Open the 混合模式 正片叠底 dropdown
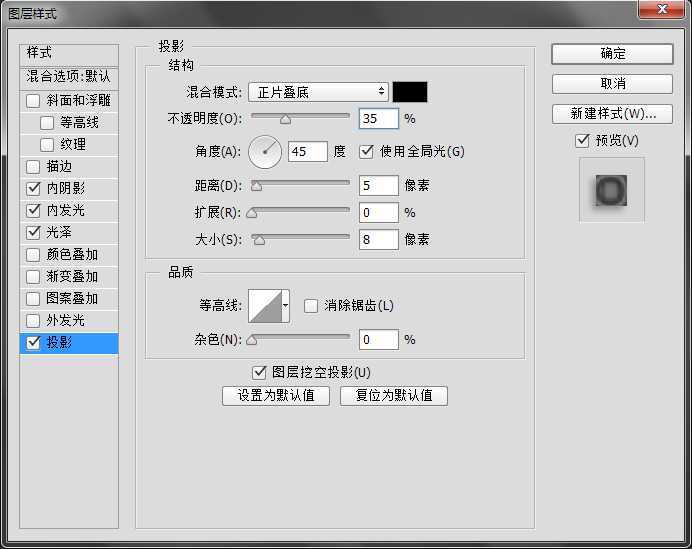Viewport: 692px width, 549px height. [x=317, y=92]
